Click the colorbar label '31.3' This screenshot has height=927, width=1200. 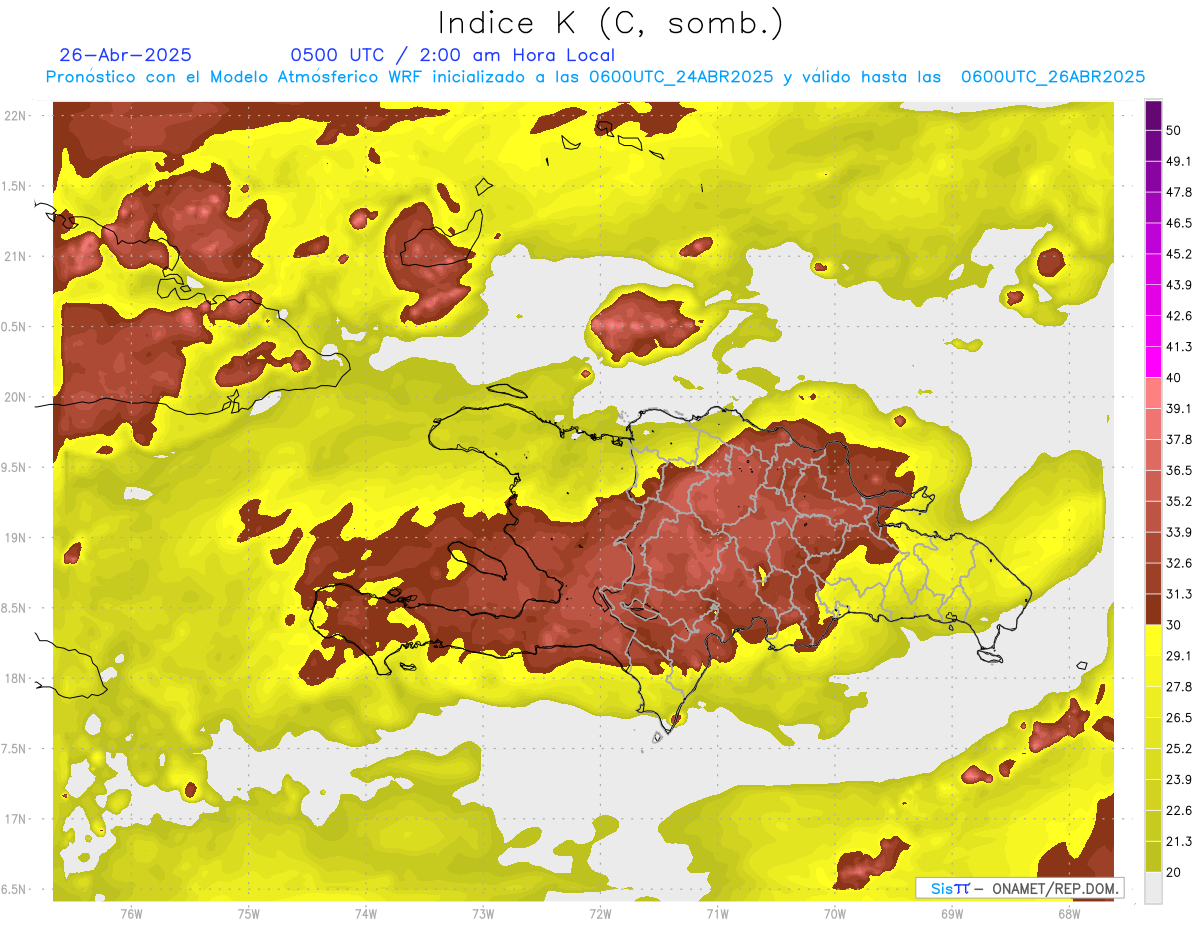click(x=1178, y=594)
